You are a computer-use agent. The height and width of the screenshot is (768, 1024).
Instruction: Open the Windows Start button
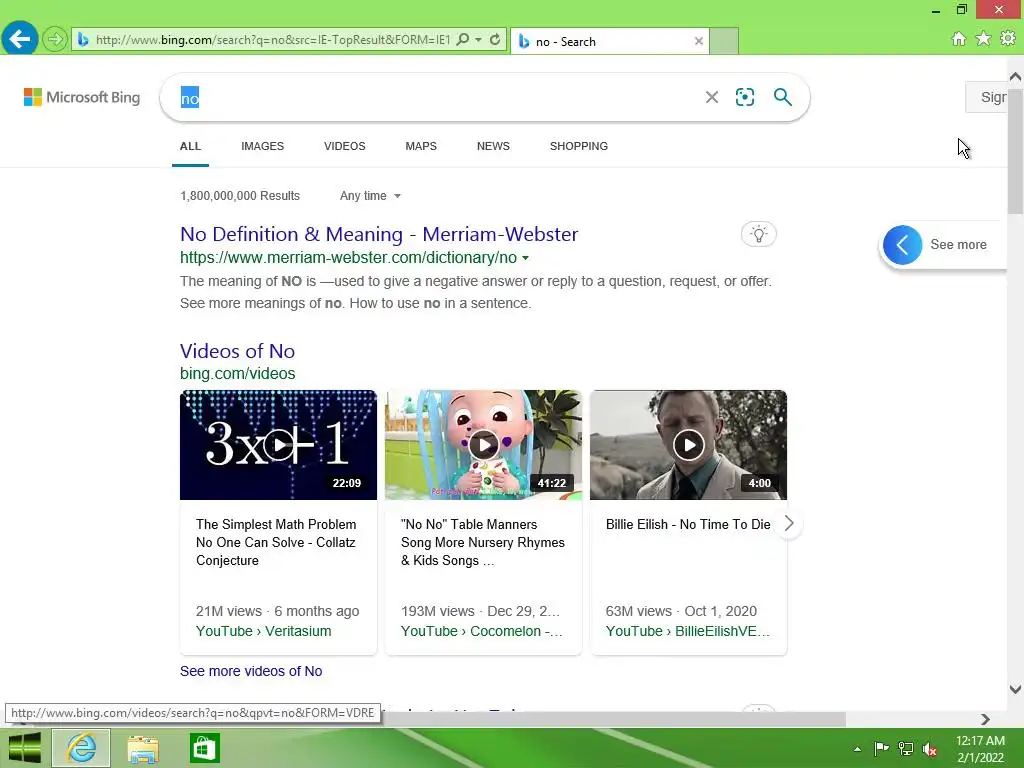pyautogui.click(x=24, y=748)
